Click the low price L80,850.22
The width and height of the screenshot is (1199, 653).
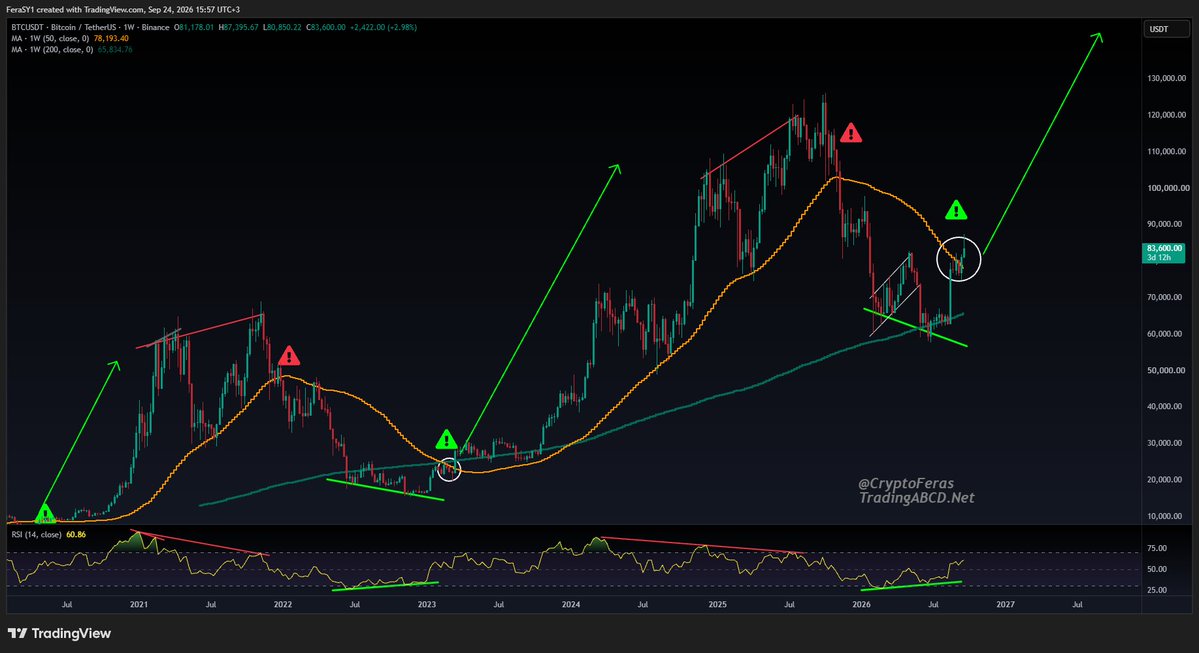point(282,28)
